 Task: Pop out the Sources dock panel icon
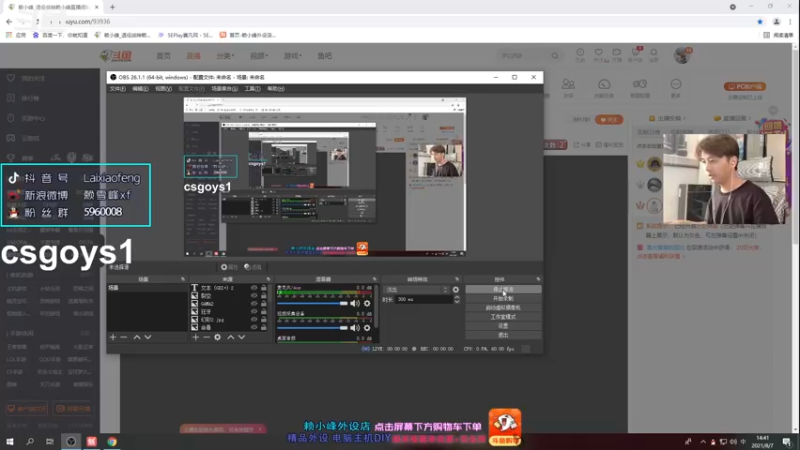268,279
